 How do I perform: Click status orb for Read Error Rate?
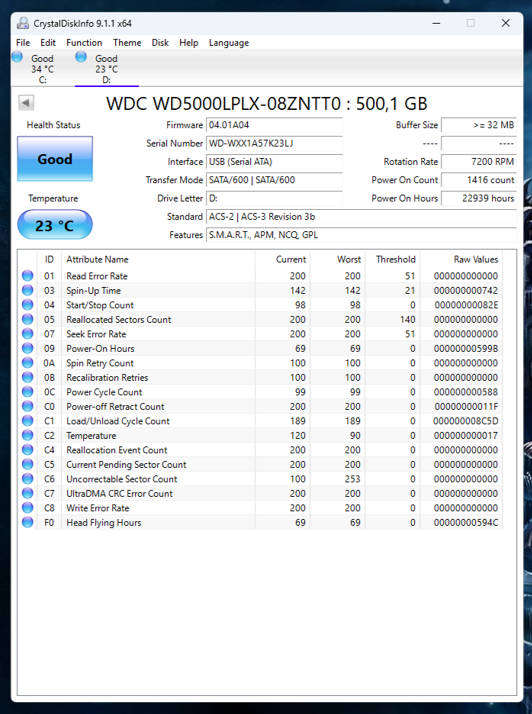pos(27,275)
